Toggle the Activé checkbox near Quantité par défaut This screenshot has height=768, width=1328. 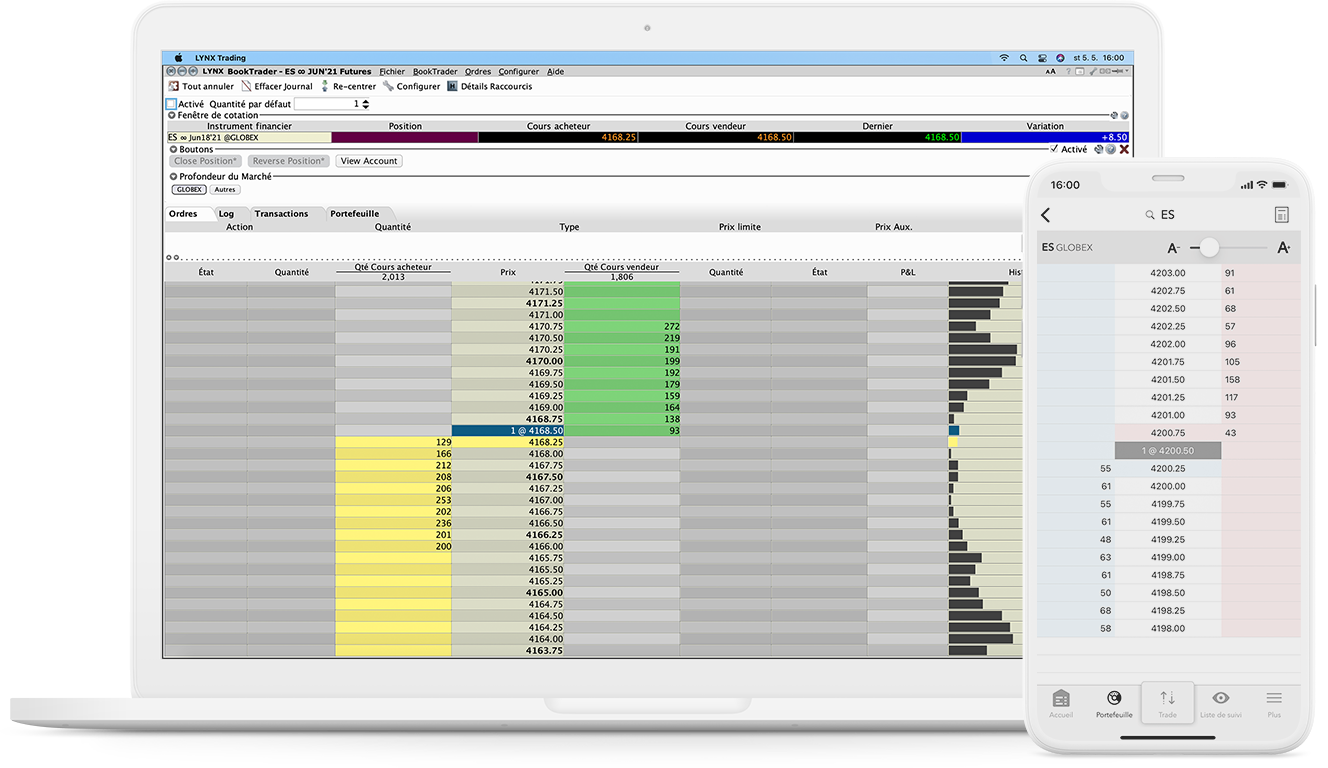click(171, 104)
